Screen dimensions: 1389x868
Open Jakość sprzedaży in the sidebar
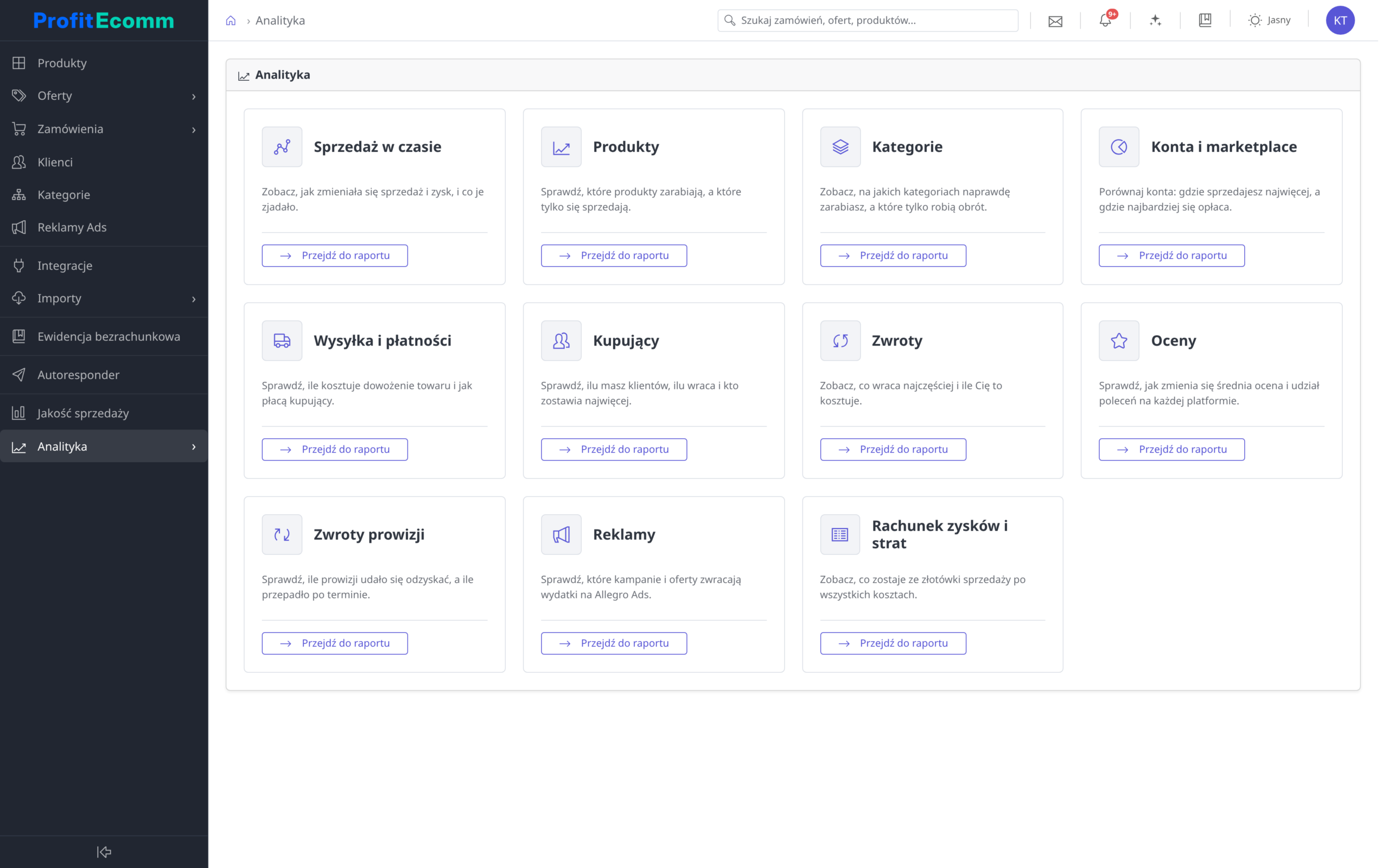point(104,413)
